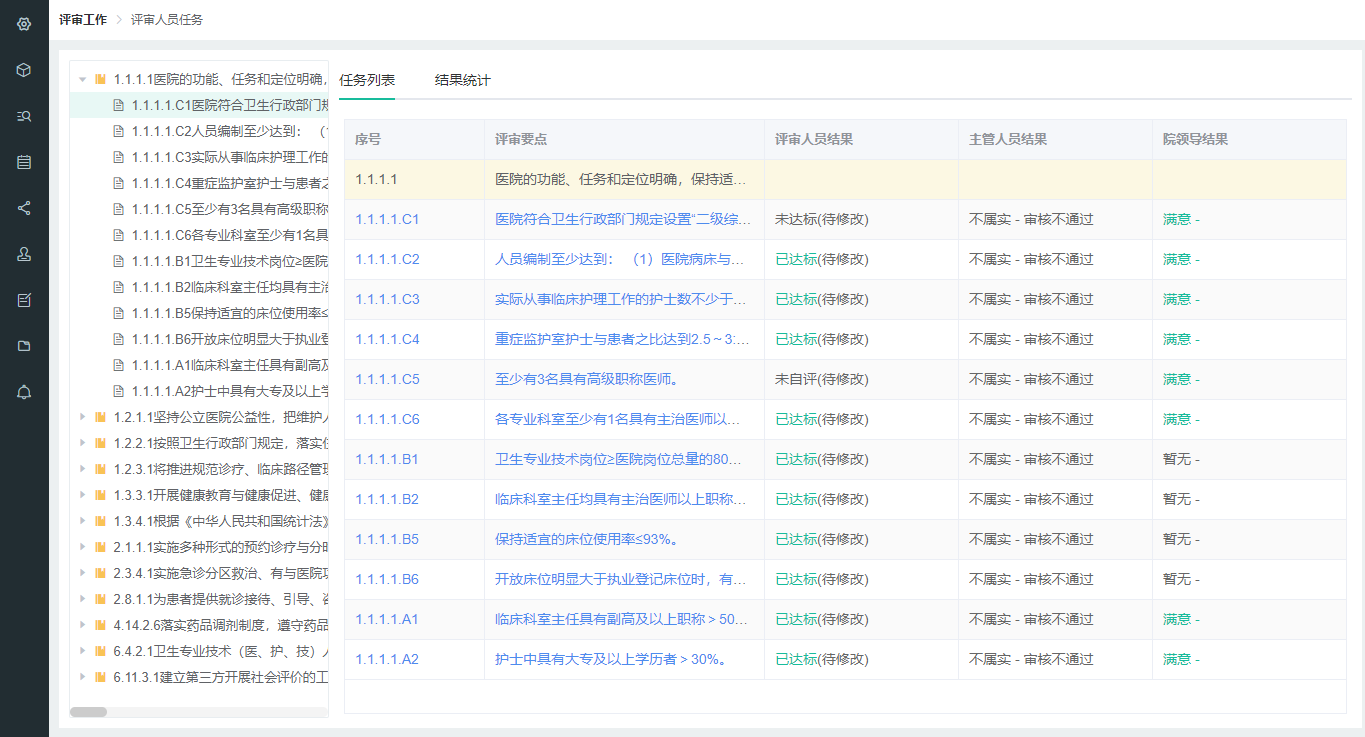
Task: Click 满意 - in the 1.1.1.1.A1 row
Action: coord(1181,619)
